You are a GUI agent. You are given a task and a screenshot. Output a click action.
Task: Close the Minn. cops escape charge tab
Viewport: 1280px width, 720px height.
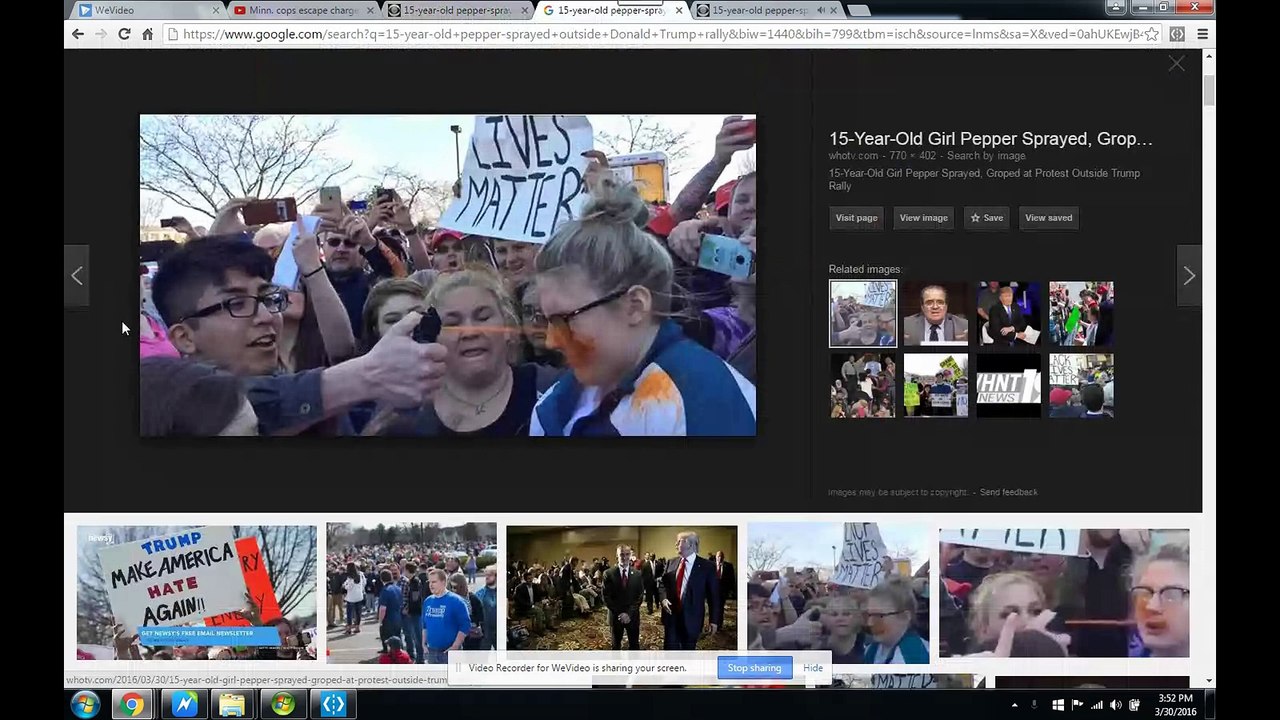coord(370,11)
